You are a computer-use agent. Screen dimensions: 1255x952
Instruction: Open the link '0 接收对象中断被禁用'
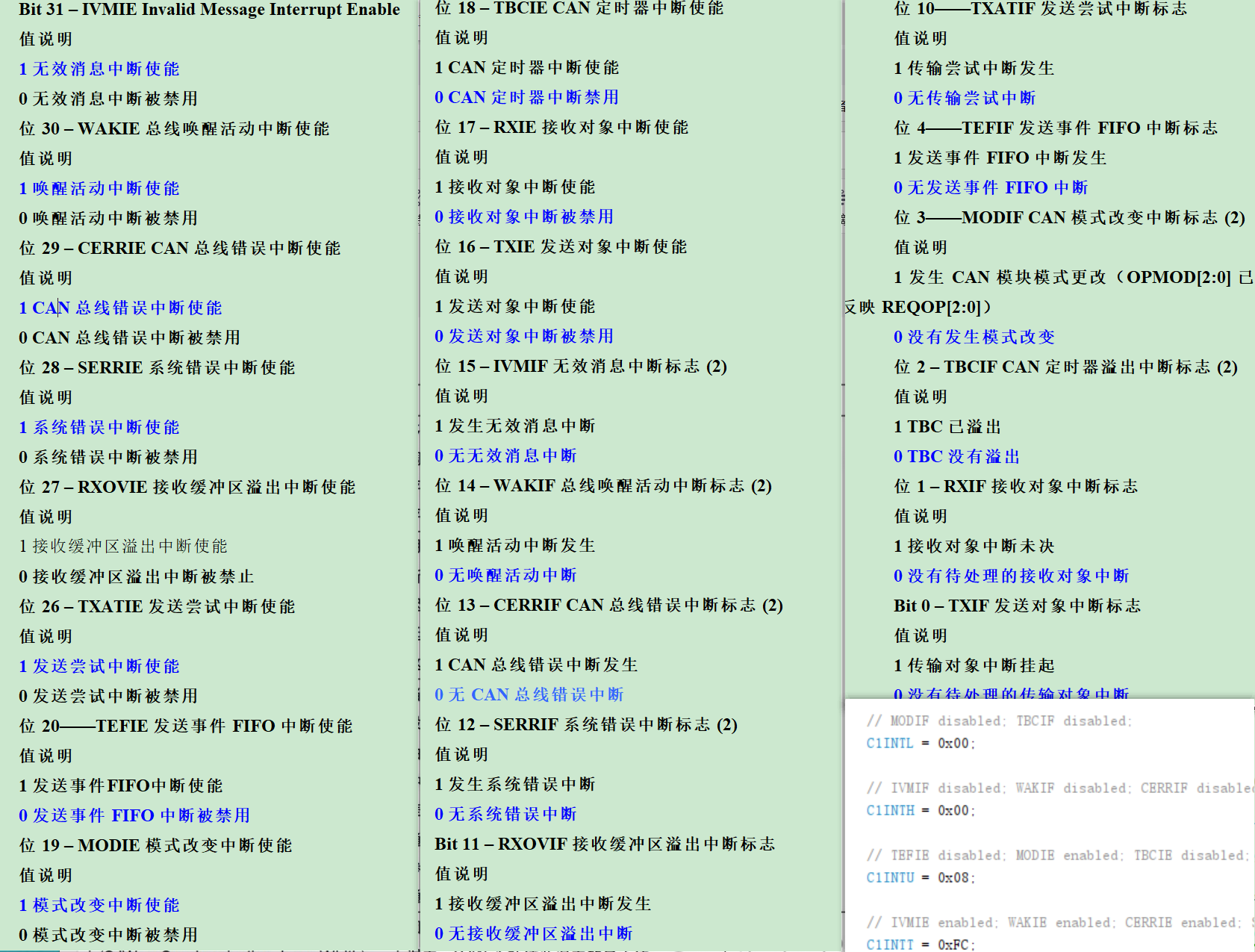point(524,217)
